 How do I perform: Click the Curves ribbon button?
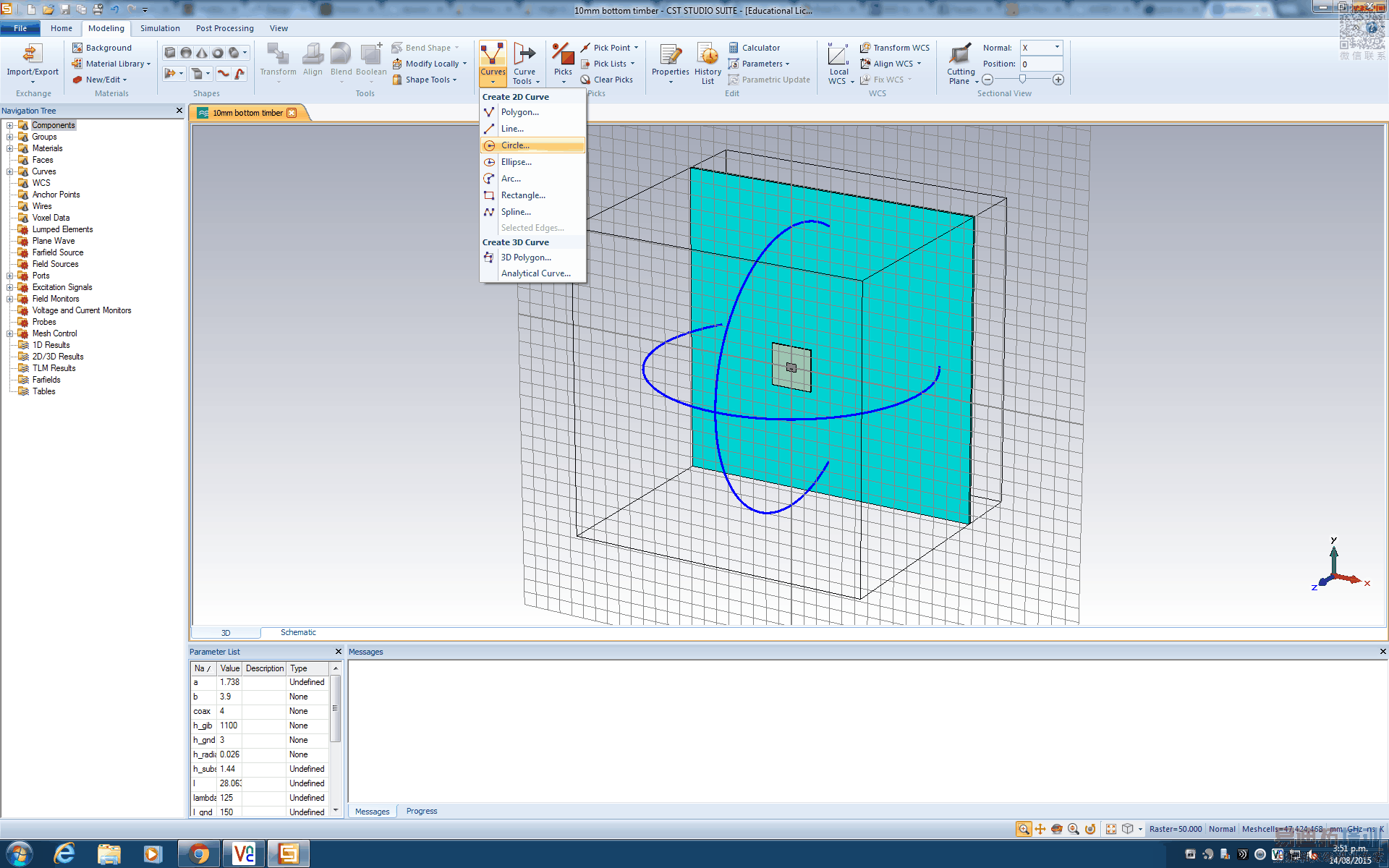tap(493, 63)
